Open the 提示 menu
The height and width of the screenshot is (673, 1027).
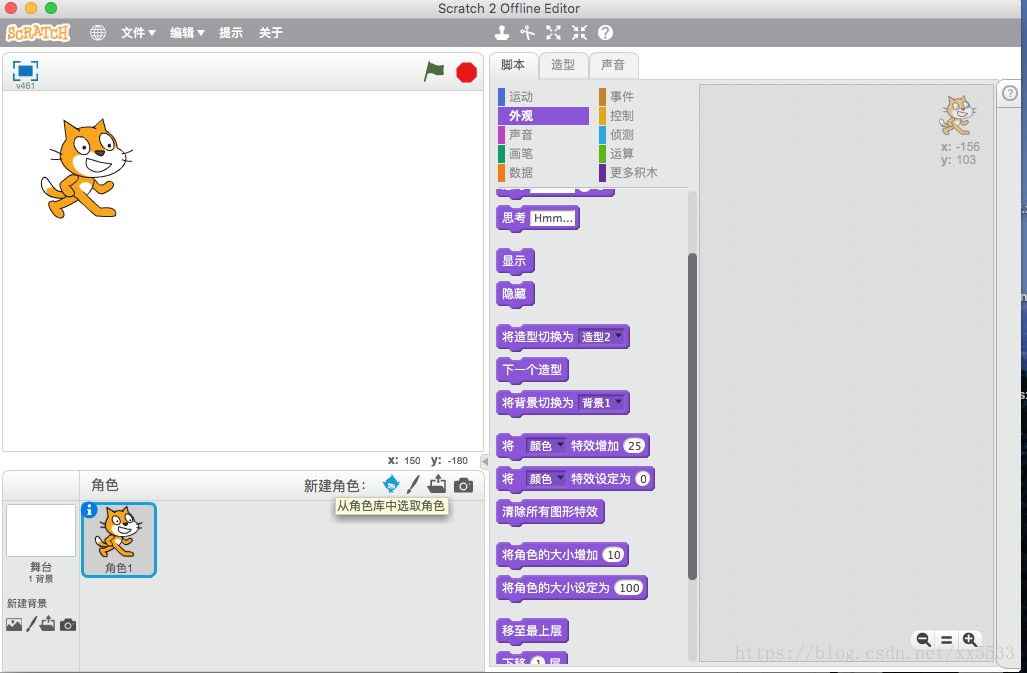[x=231, y=32]
